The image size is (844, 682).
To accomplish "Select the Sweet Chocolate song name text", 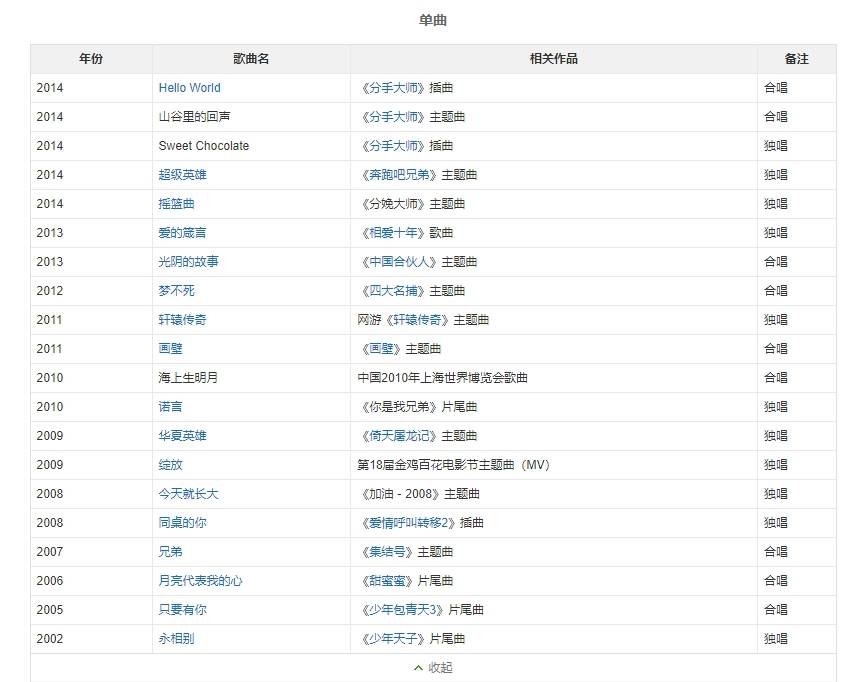I will tap(204, 146).
